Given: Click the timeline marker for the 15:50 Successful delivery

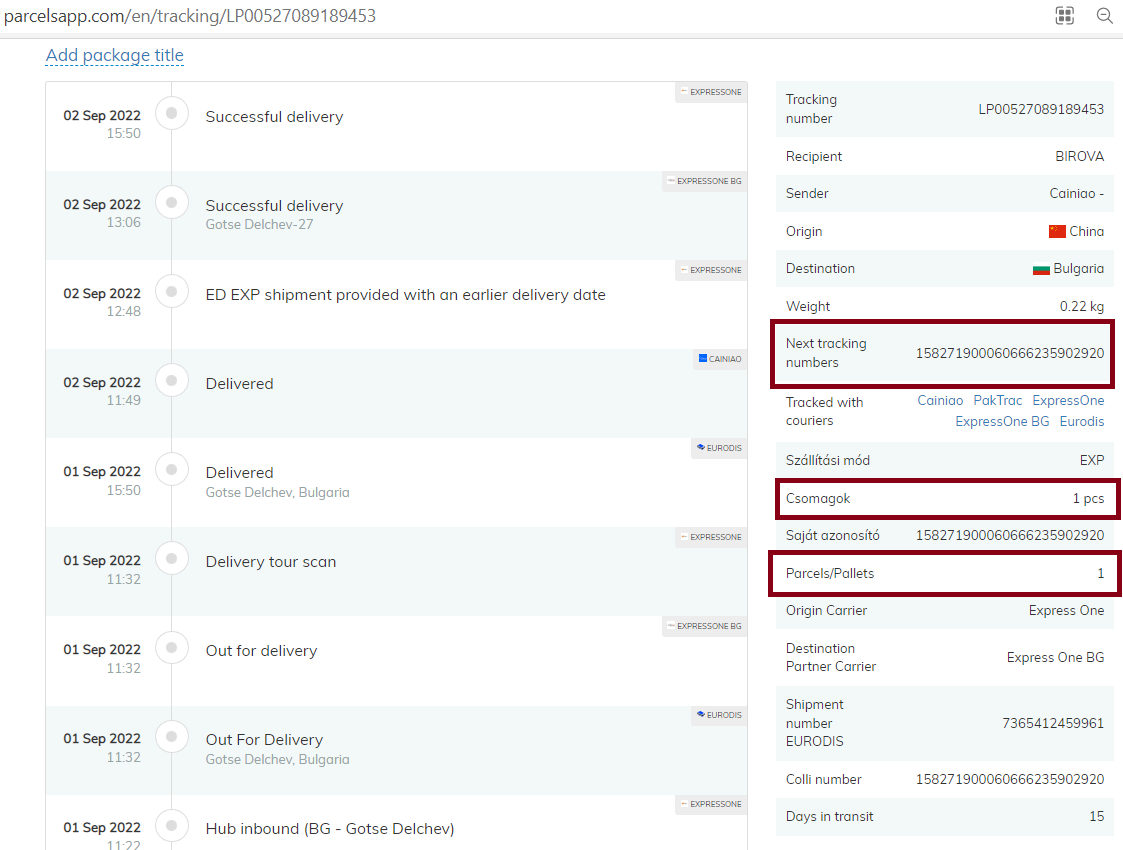Looking at the screenshot, I should [x=172, y=114].
